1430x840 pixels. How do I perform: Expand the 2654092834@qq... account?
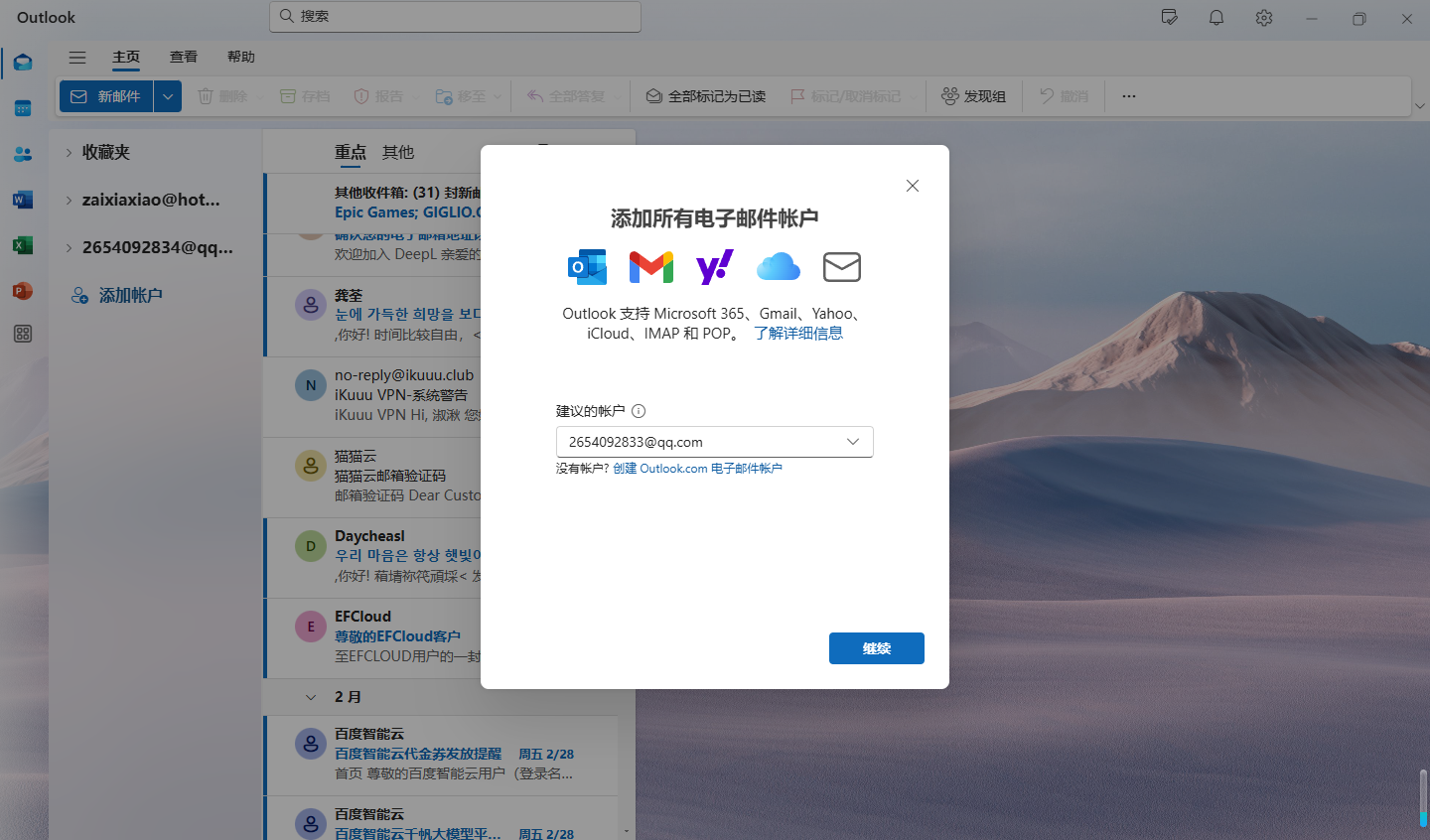point(69,247)
